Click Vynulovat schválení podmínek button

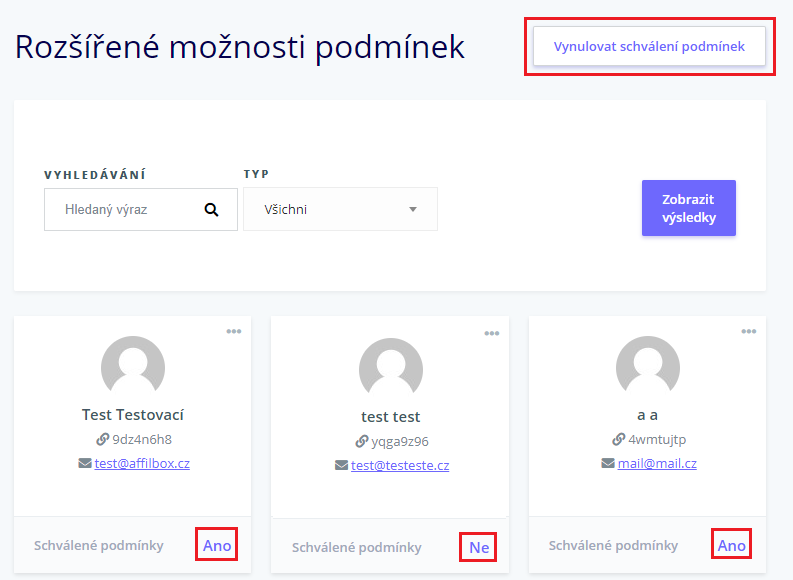point(649,46)
